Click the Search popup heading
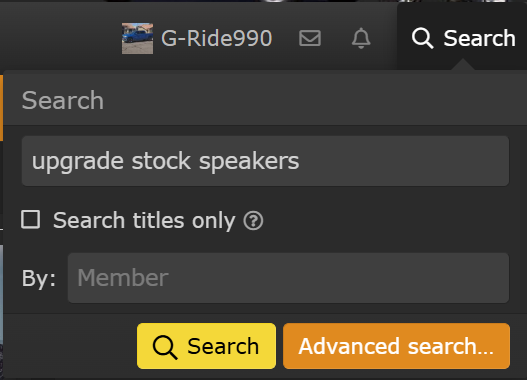The height and width of the screenshot is (380, 527). tap(63, 100)
